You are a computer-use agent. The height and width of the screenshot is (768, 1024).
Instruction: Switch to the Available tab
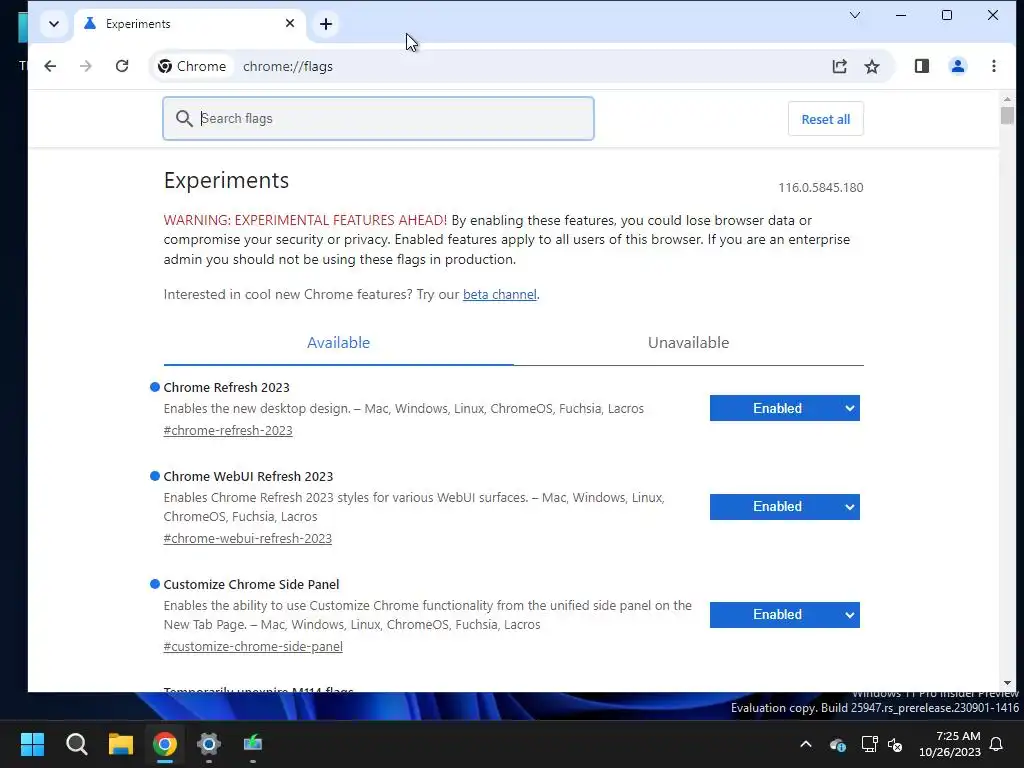click(338, 343)
